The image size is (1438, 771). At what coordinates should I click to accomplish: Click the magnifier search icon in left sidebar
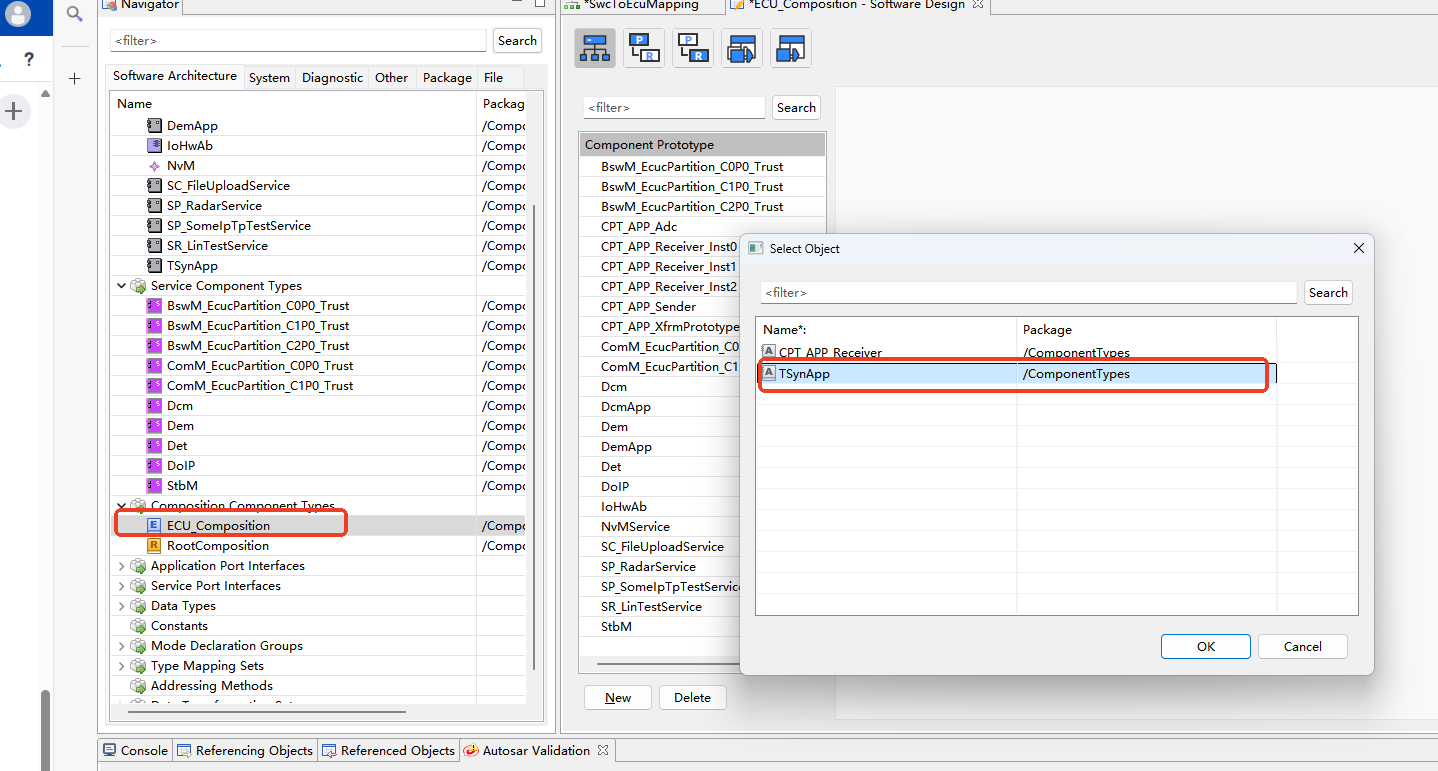click(x=74, y=14)
